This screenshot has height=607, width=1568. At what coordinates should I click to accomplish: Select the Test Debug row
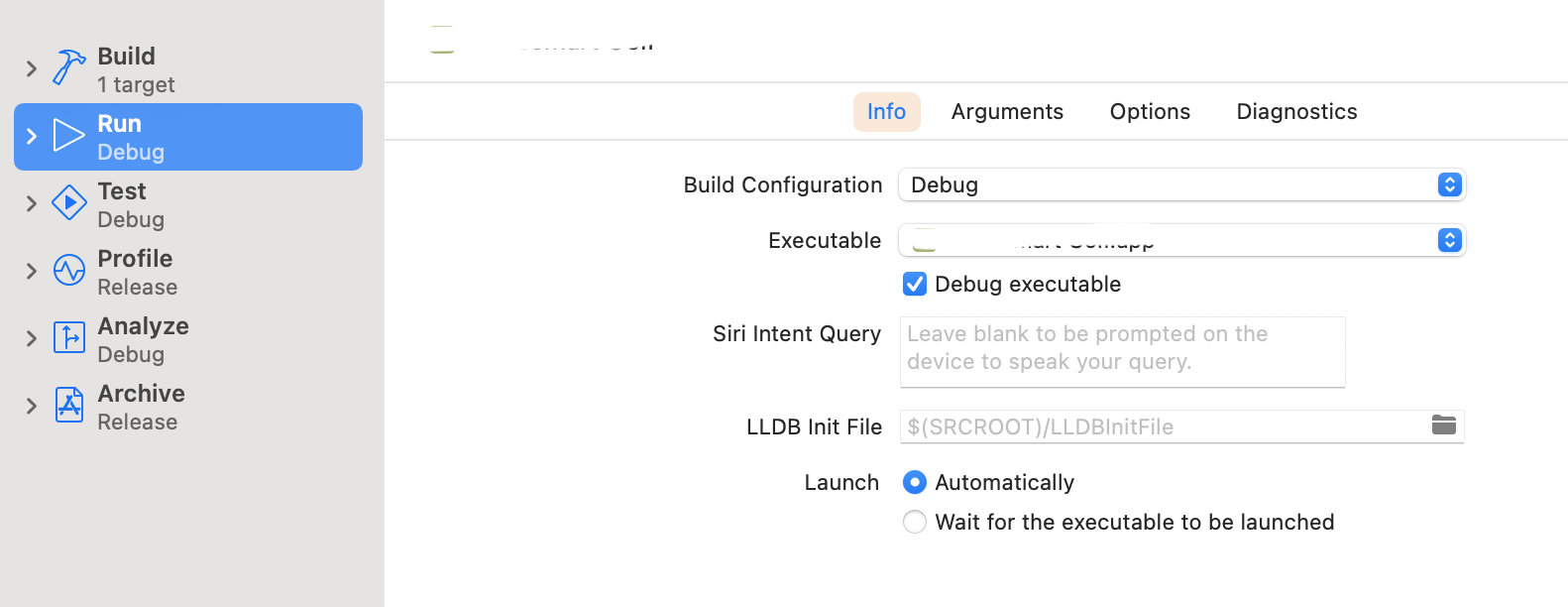[x=188, y=204]
